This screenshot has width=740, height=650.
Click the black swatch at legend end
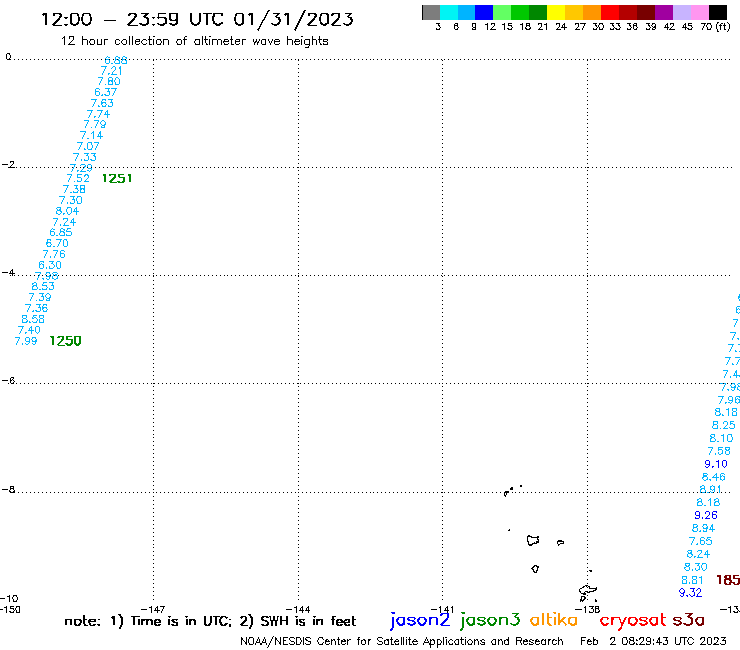pos(717,12)
